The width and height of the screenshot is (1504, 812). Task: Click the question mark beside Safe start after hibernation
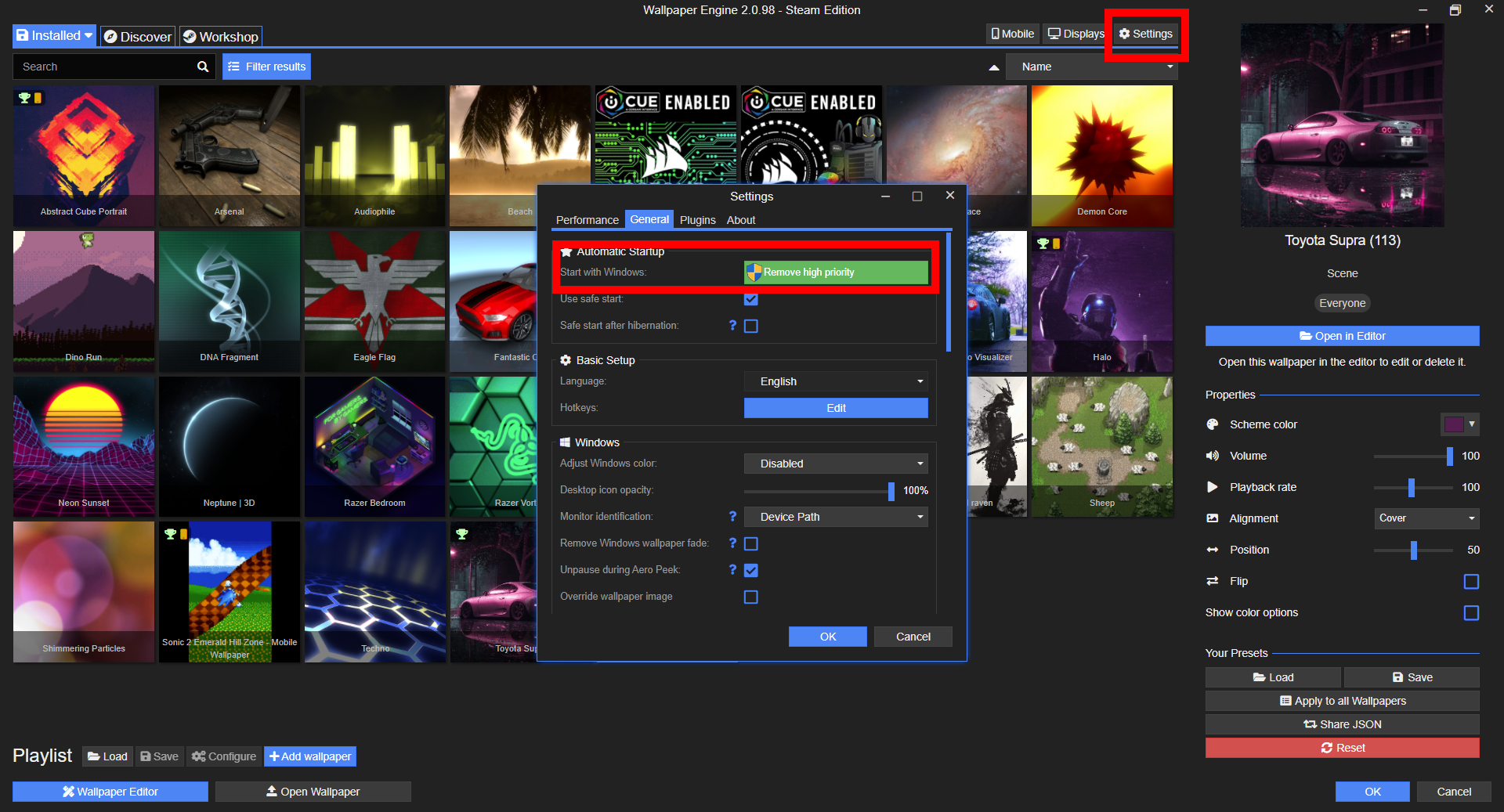pyautogui.click(x=732, y=325)
